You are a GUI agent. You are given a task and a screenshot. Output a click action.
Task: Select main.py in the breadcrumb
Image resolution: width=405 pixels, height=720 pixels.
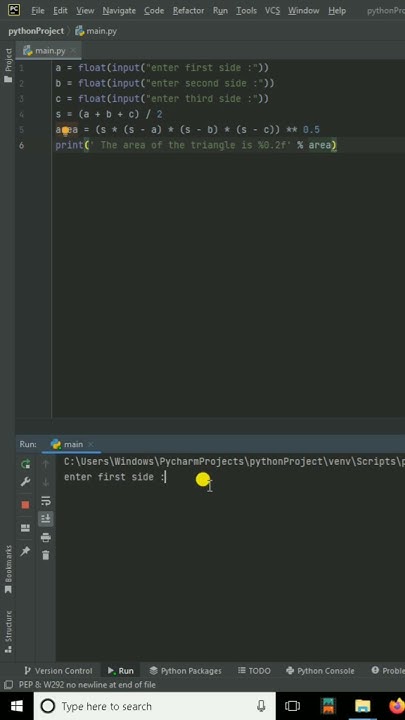point(96,31)
